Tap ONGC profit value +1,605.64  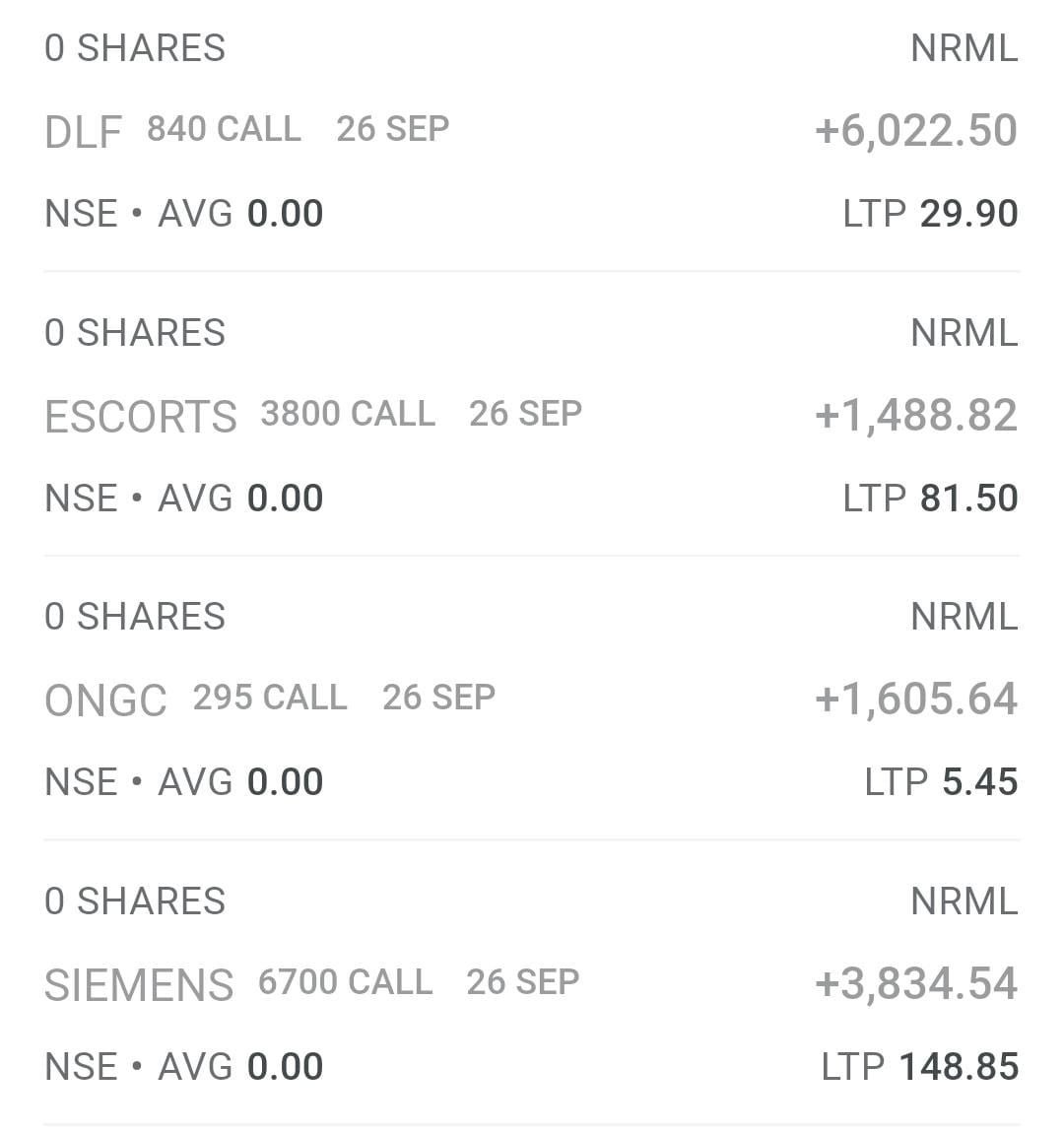pyautogui.click(x=915, y=700)
